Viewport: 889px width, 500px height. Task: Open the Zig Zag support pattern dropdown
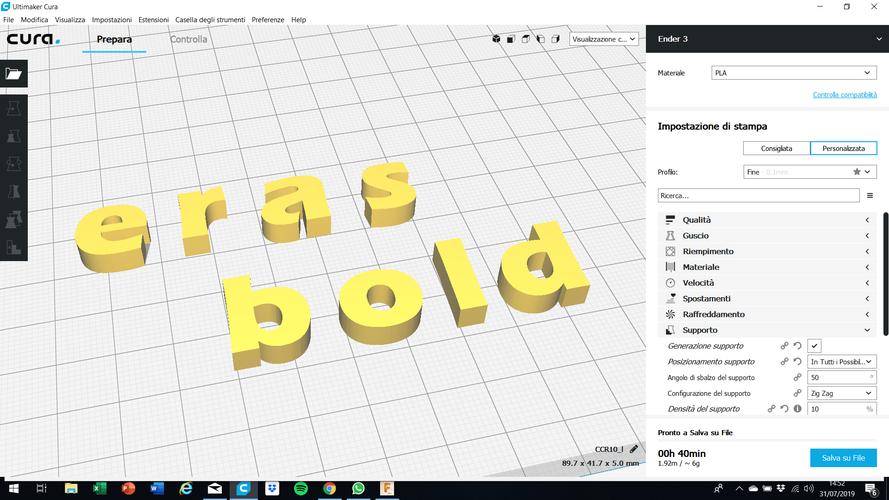pyautogui.click(x=841, y=393)
